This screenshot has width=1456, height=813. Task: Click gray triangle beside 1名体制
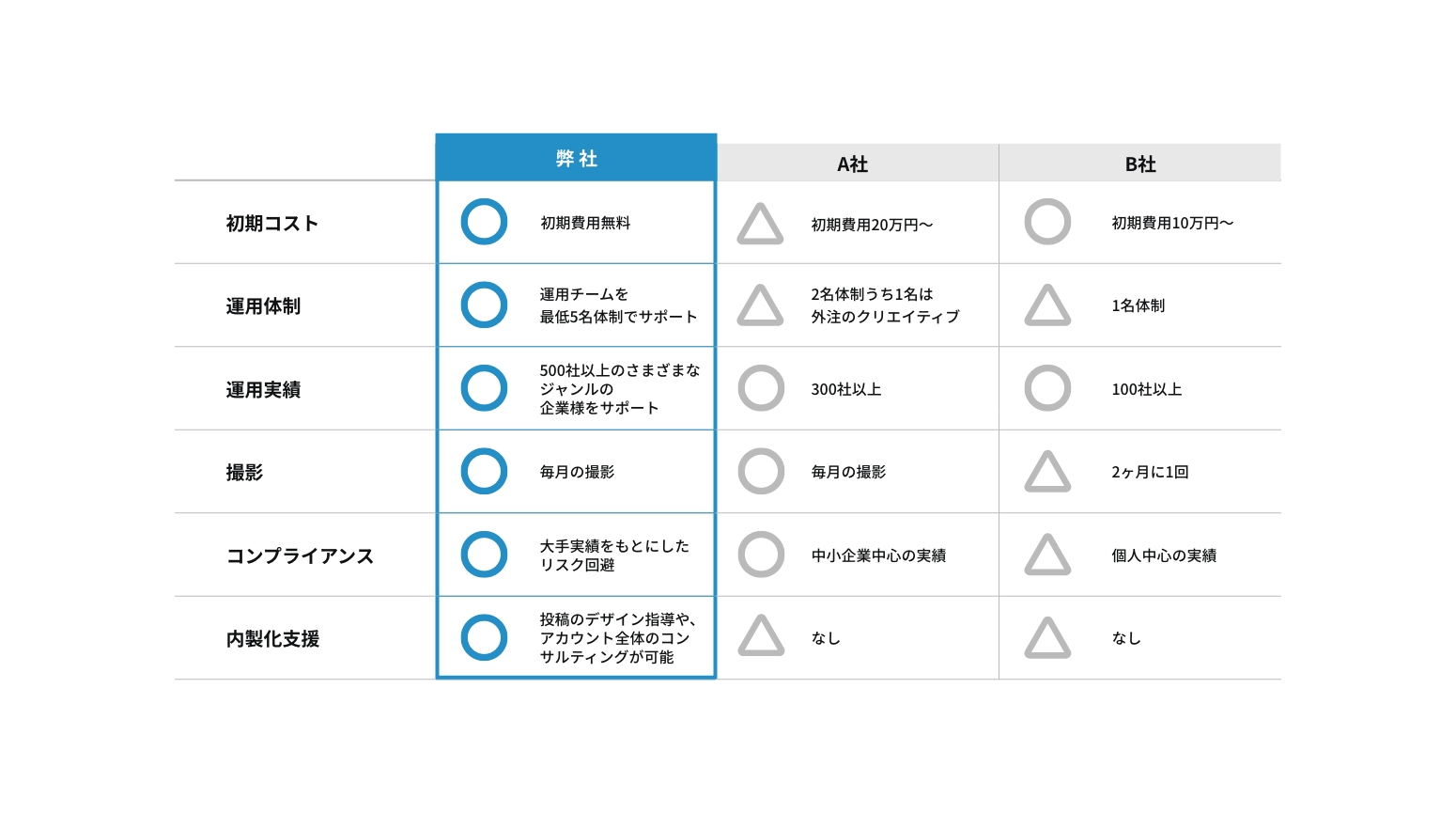(x=1047, y=308)
